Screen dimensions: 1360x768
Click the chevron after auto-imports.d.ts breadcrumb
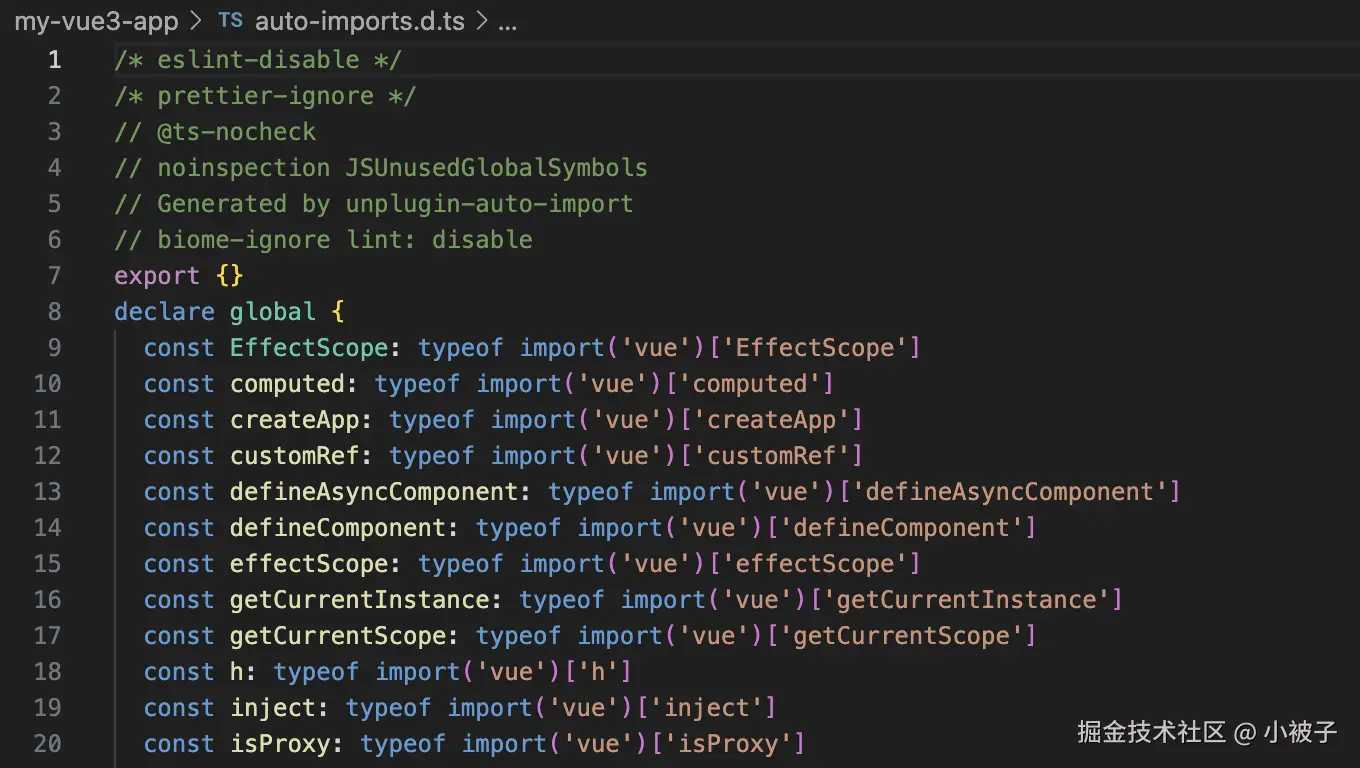tap(481, 21)
